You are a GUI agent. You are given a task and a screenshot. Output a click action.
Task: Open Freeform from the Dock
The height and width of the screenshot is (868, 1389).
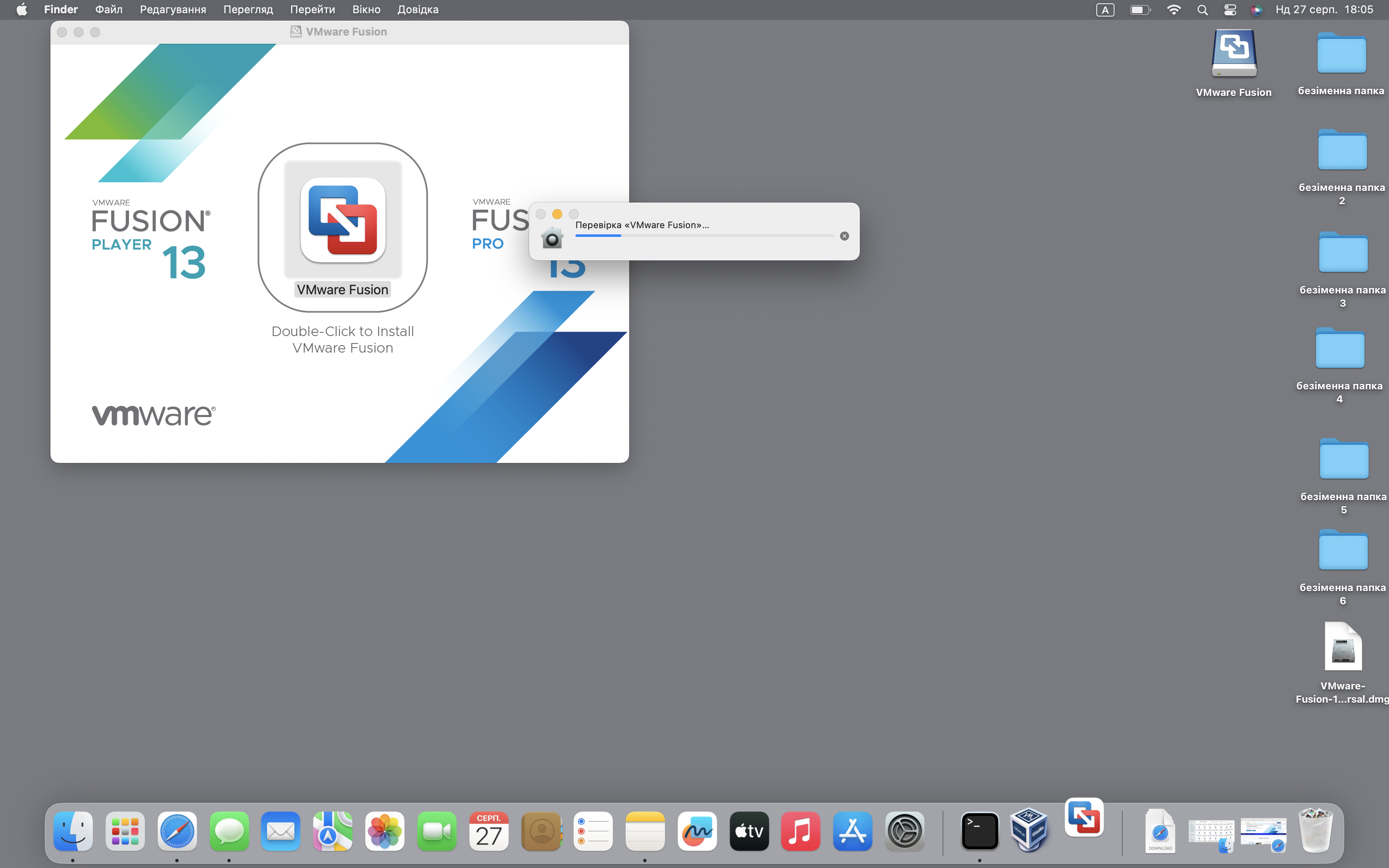coord(697,831)
